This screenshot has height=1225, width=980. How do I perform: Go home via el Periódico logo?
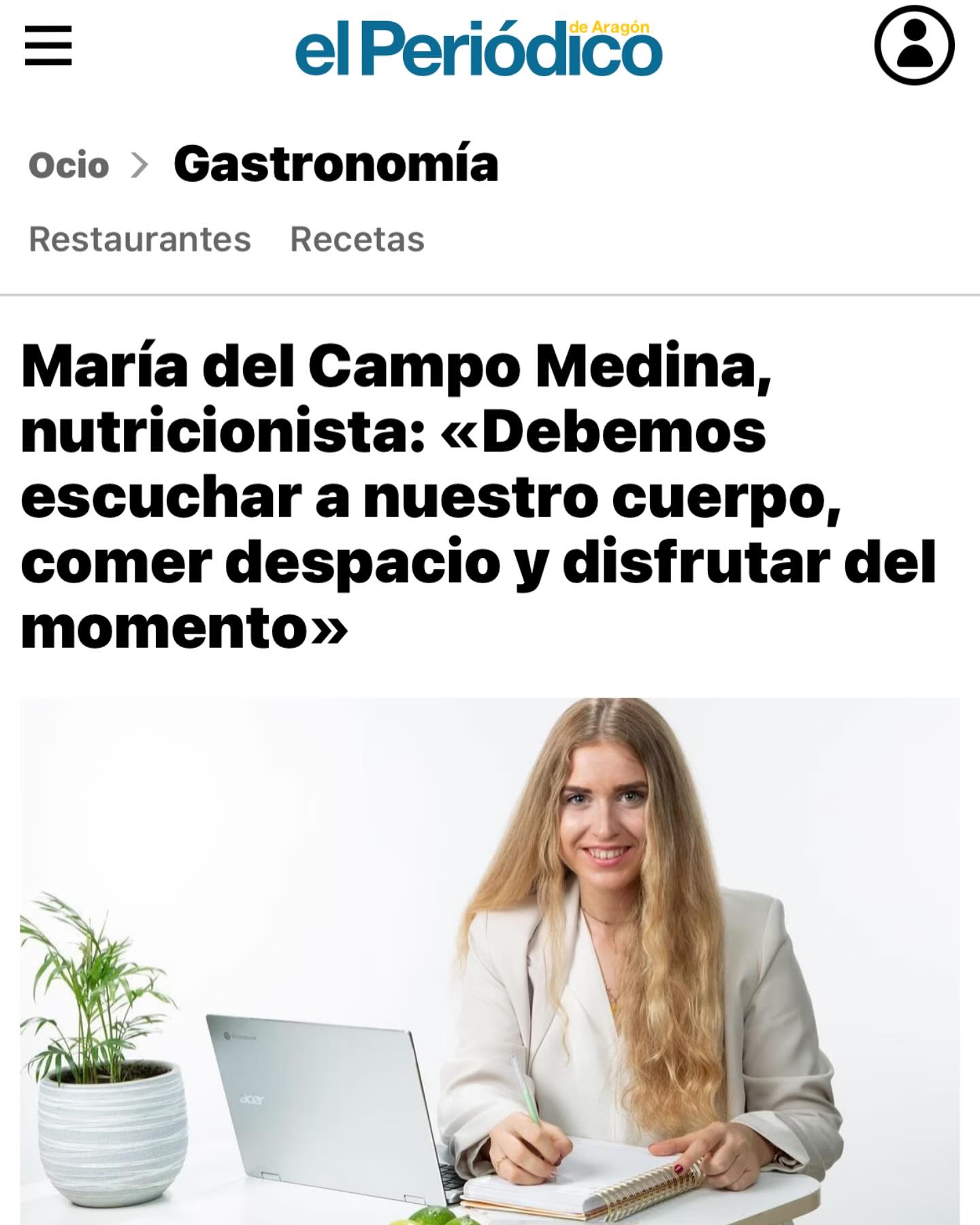478,48
